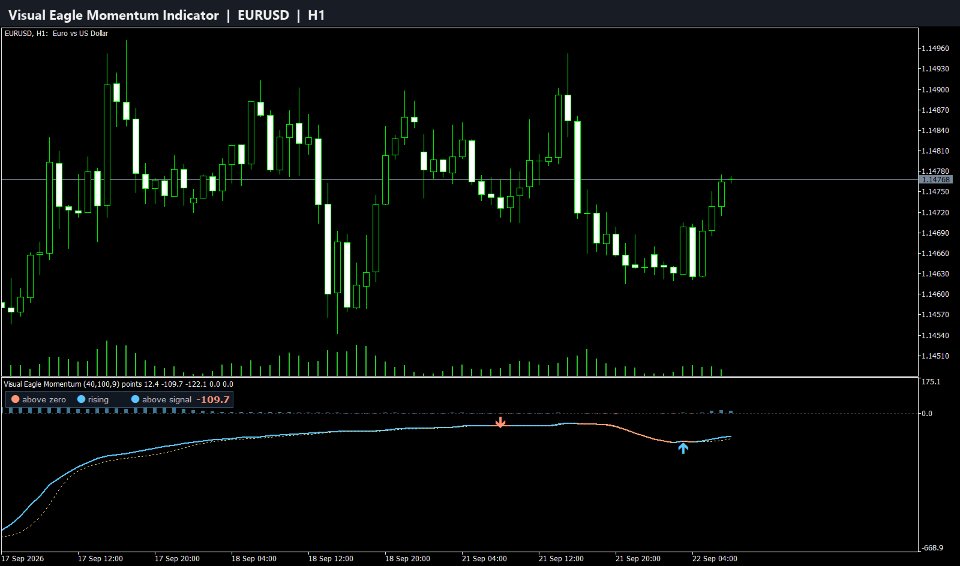Click the 175.1 indicator scale value
Screen dimensions: 960x566
(930, 382)
